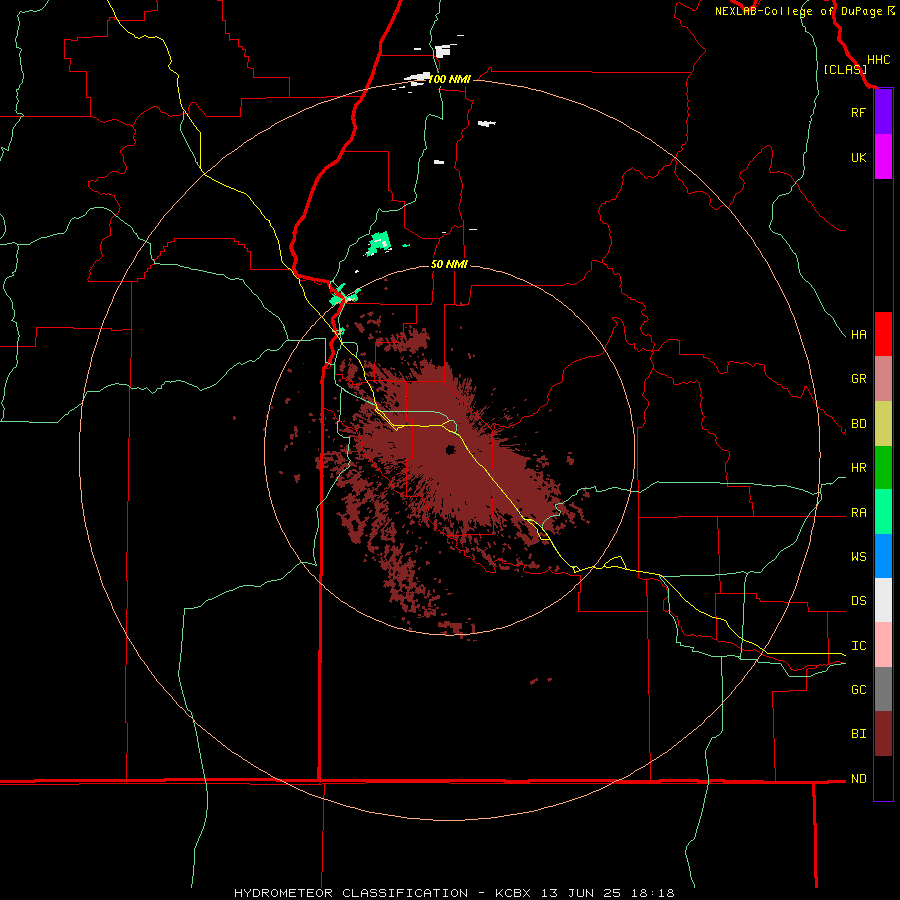Click the HA red legend swatch

(x=883, y=334)
